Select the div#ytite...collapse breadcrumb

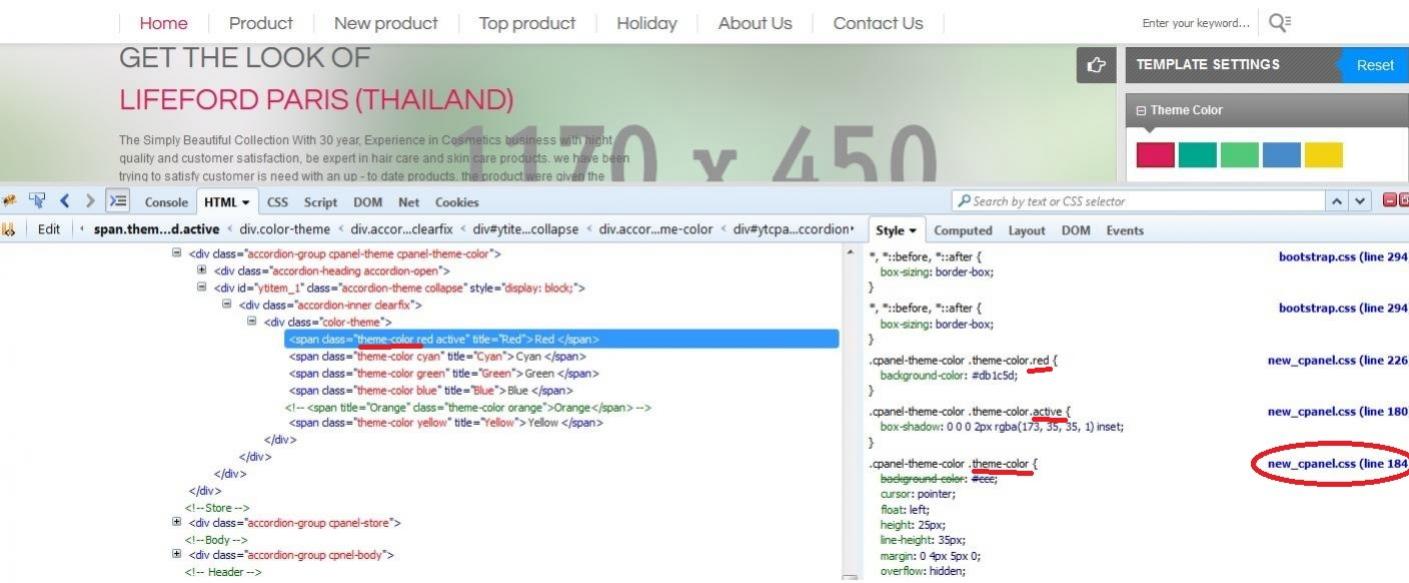[525, 229]
